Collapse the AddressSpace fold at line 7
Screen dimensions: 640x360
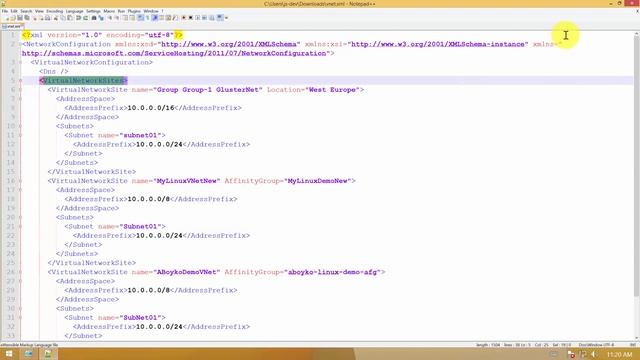coord(20,99)
